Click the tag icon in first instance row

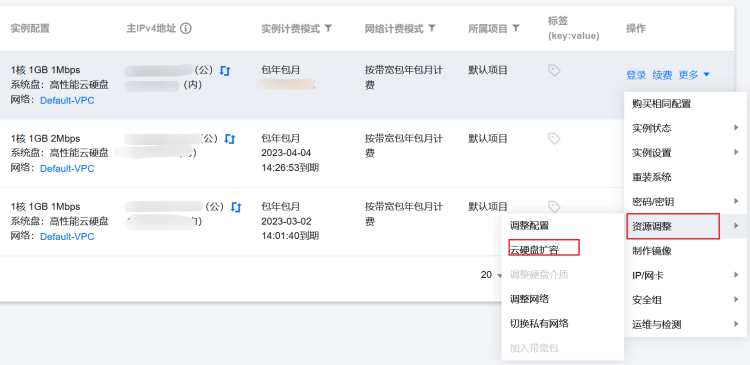554,71
